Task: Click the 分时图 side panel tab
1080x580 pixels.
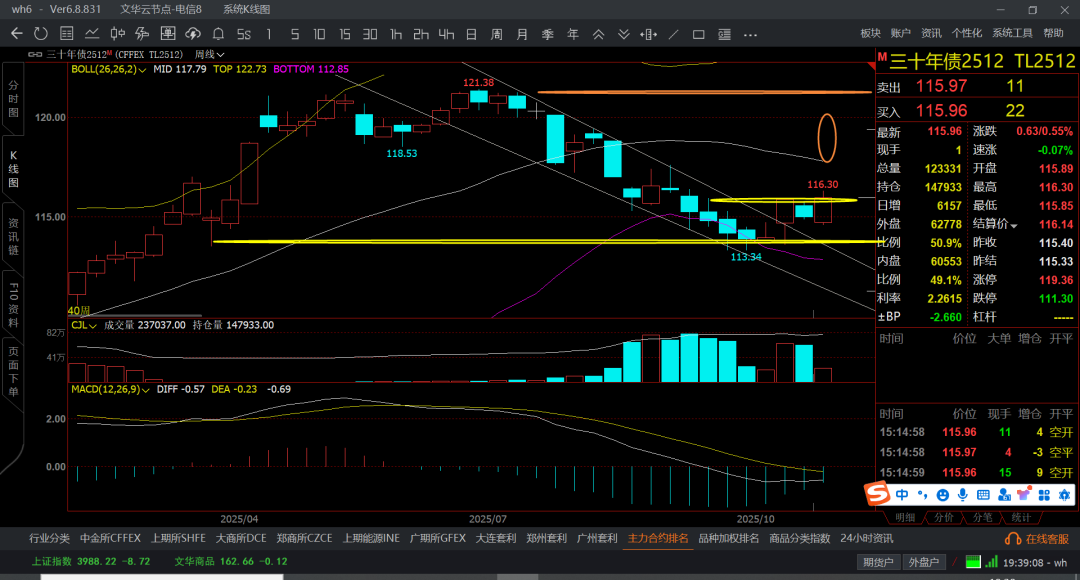Action: click(x=13, y=100)
